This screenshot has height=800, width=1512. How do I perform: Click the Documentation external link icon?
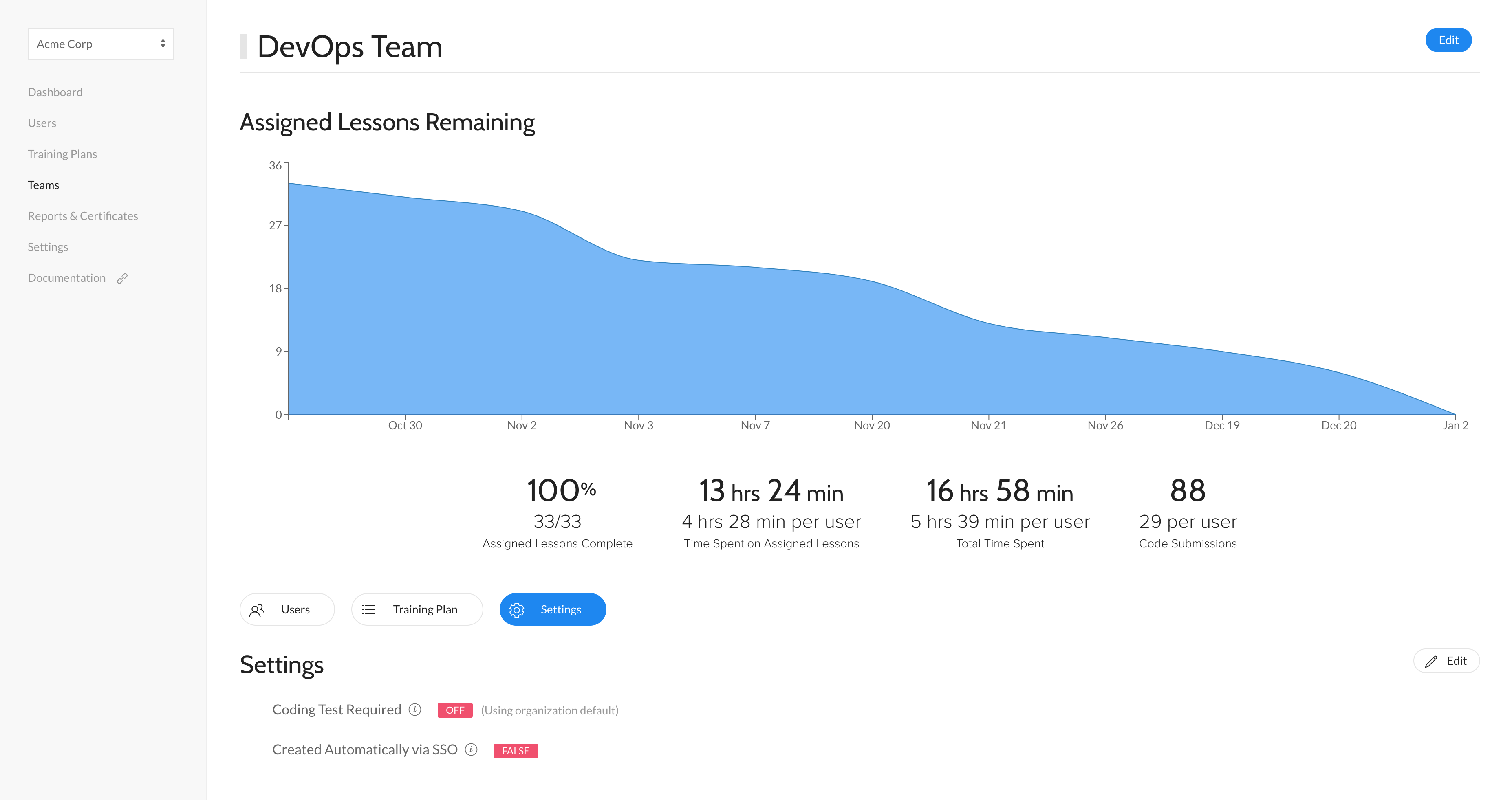tap(122, 279)
